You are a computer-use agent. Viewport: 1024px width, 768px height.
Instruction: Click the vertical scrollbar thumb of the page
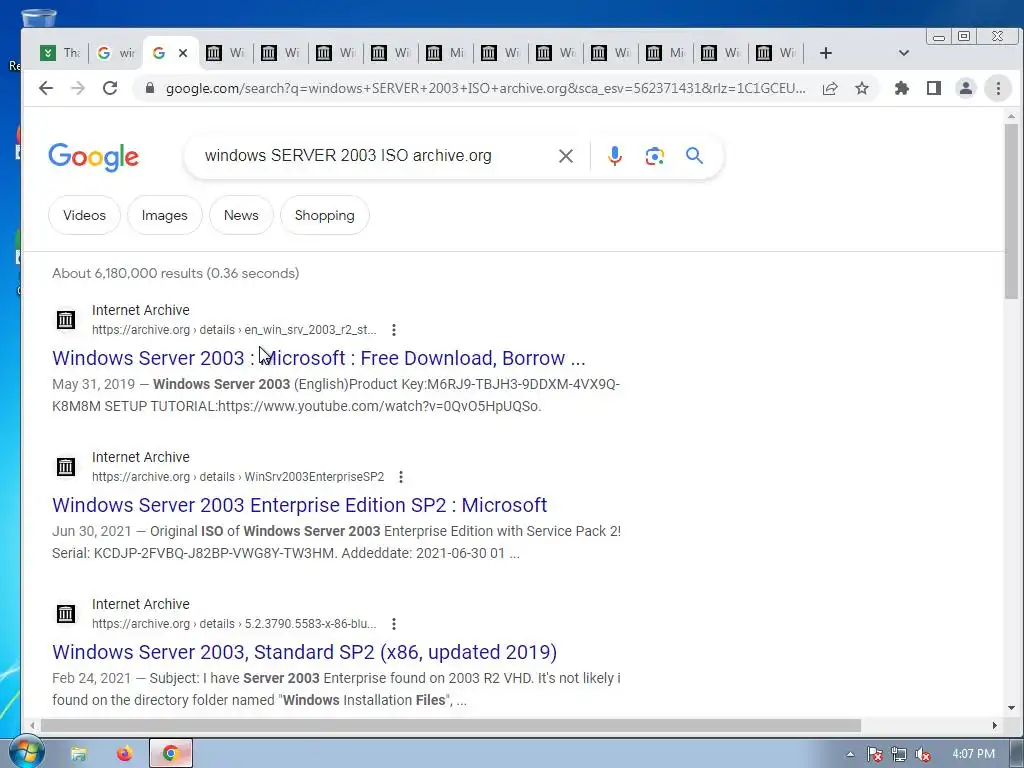pyautogui.click(x=1011, y=210)
